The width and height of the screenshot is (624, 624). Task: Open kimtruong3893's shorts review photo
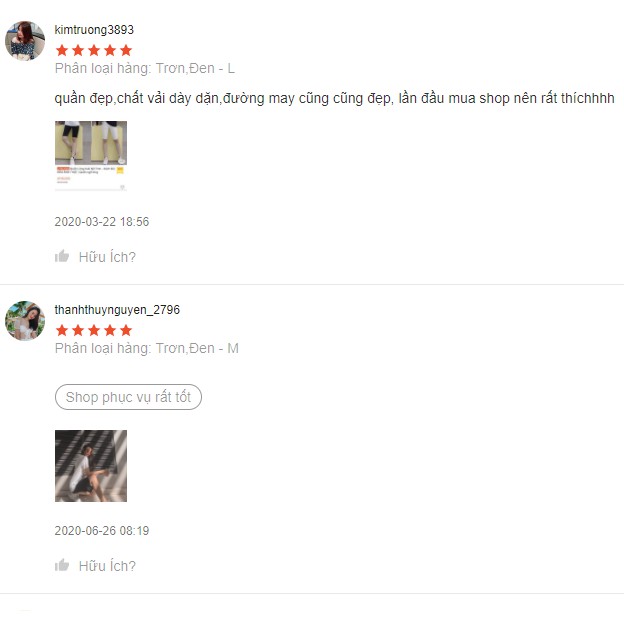[91, 156]
